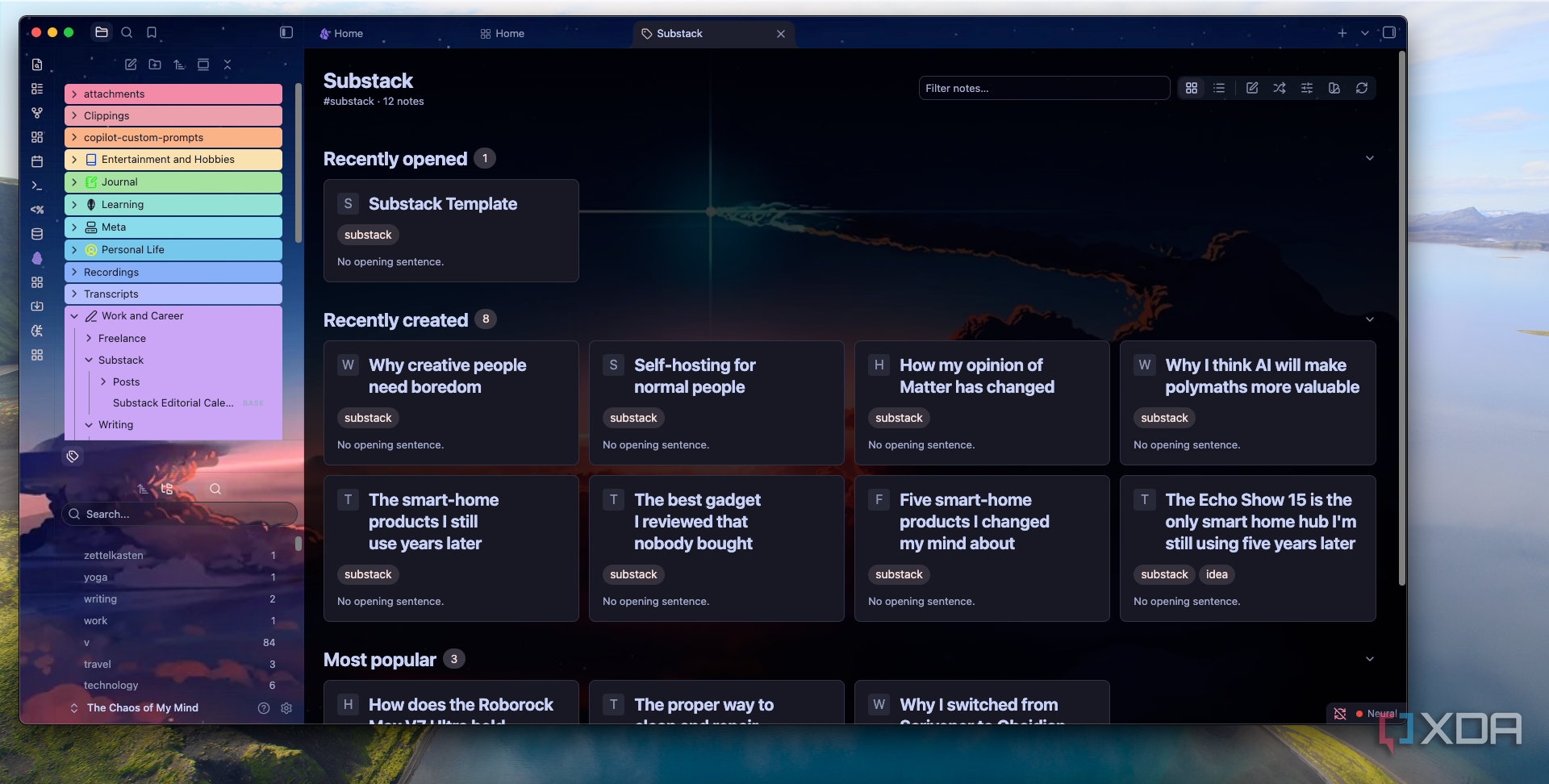Open a new tab with plus button
This screenshot has height=784, width=1549.
click(1342, 33)
